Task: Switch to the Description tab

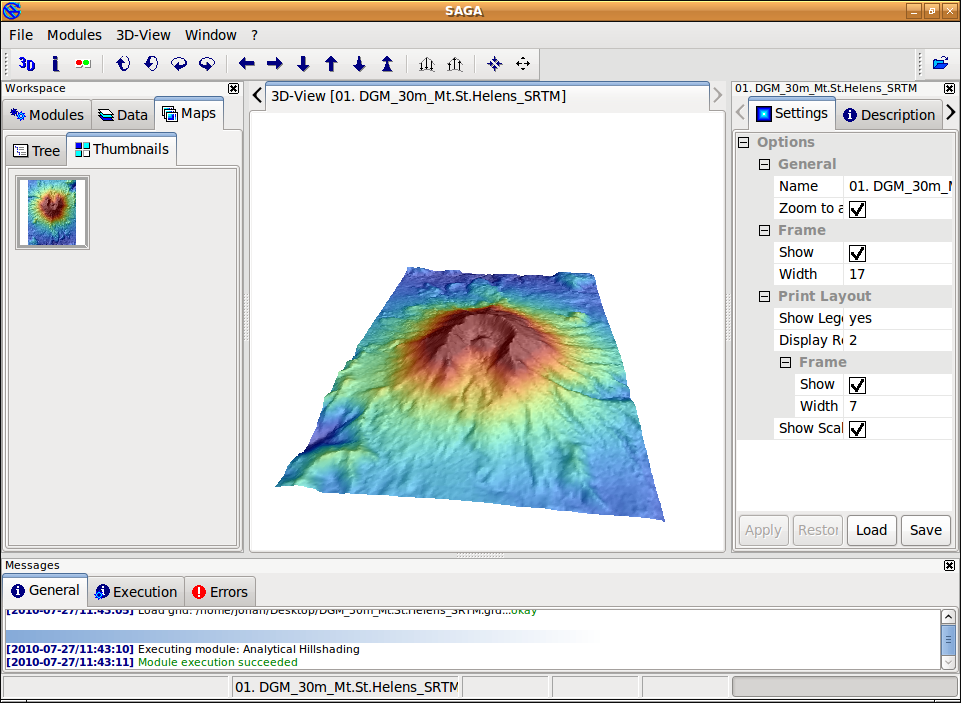Action: point(888,115)
